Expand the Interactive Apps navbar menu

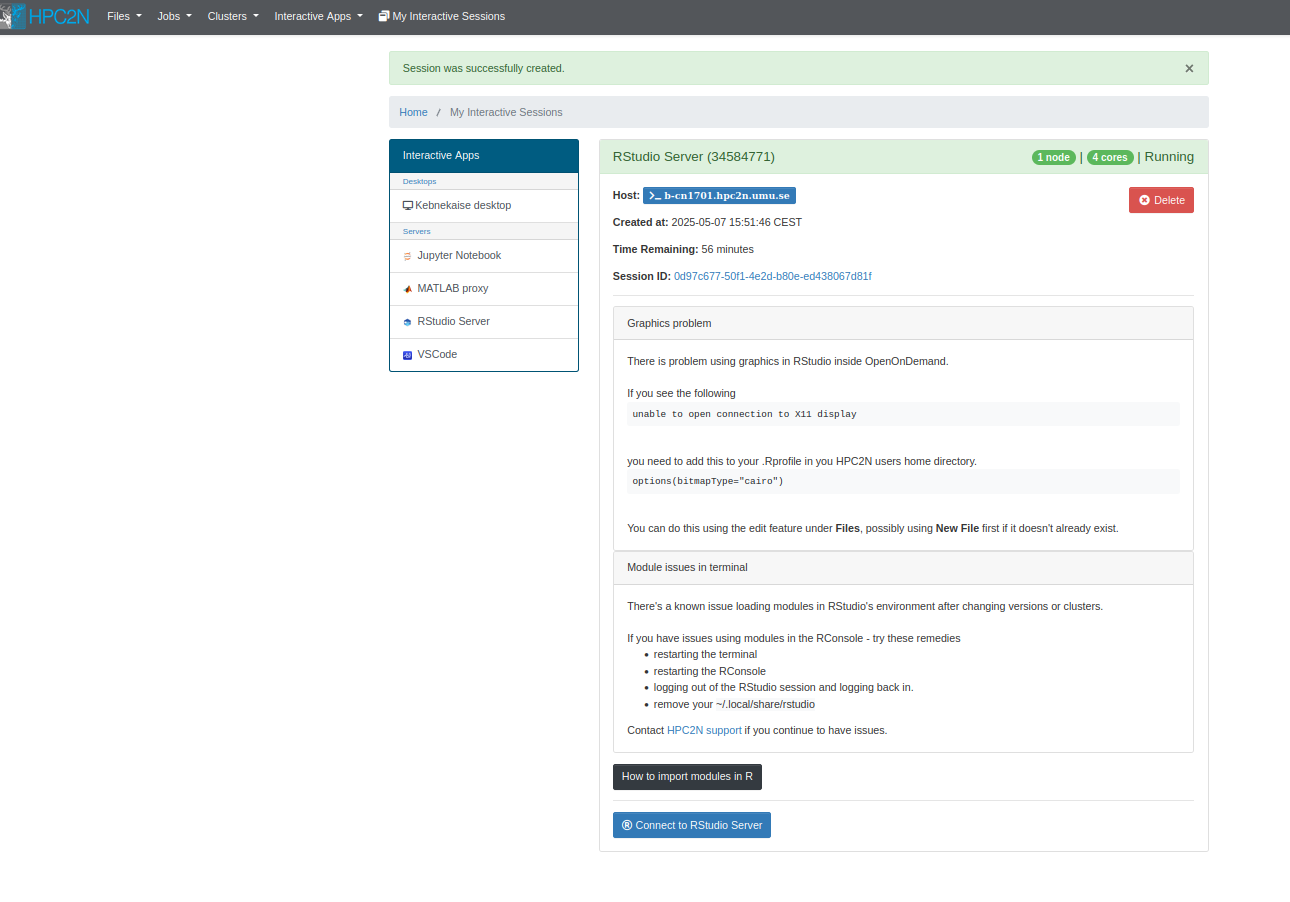(x=318, y=16)
